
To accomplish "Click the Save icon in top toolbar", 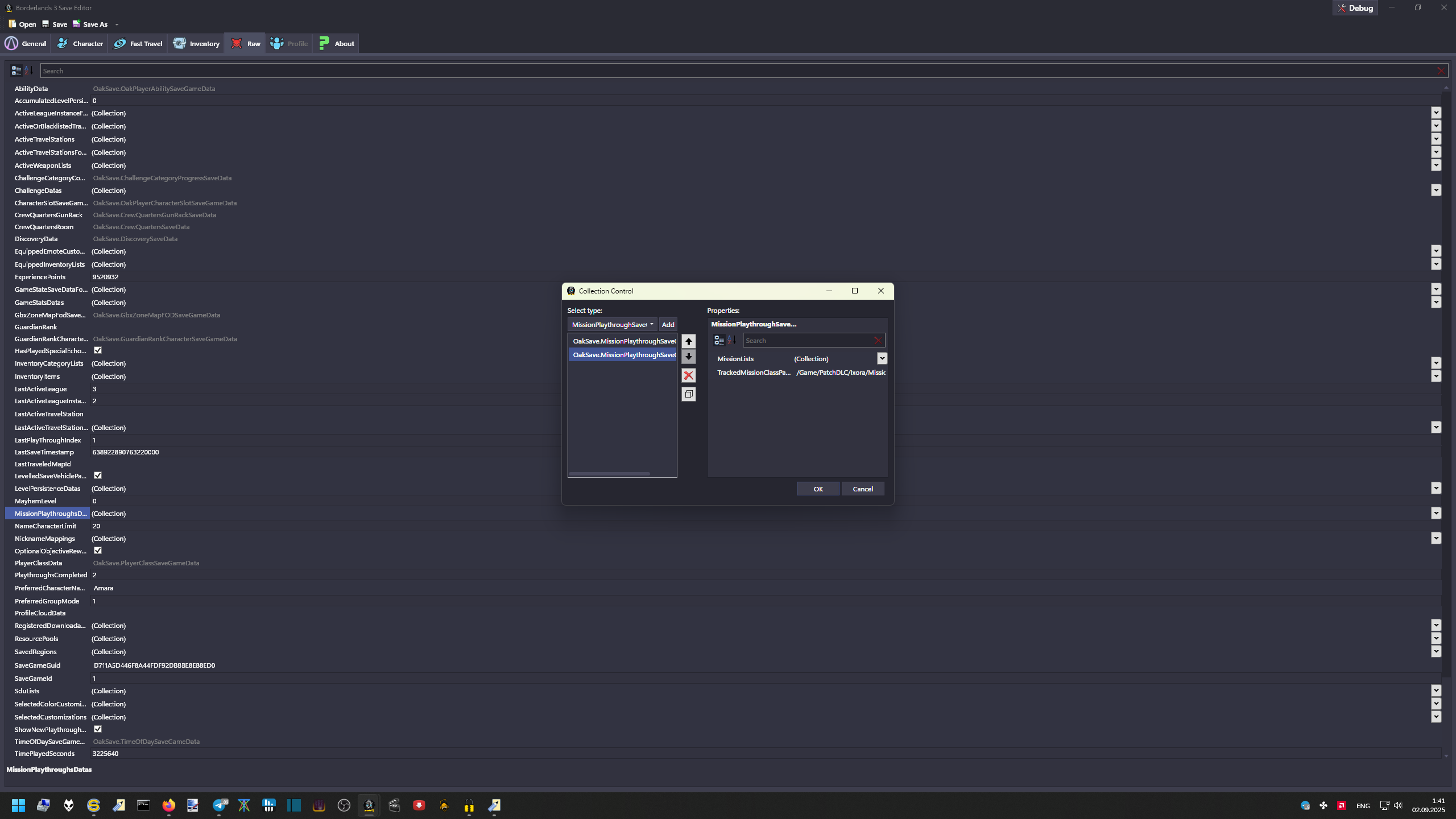I will point(54,24).
